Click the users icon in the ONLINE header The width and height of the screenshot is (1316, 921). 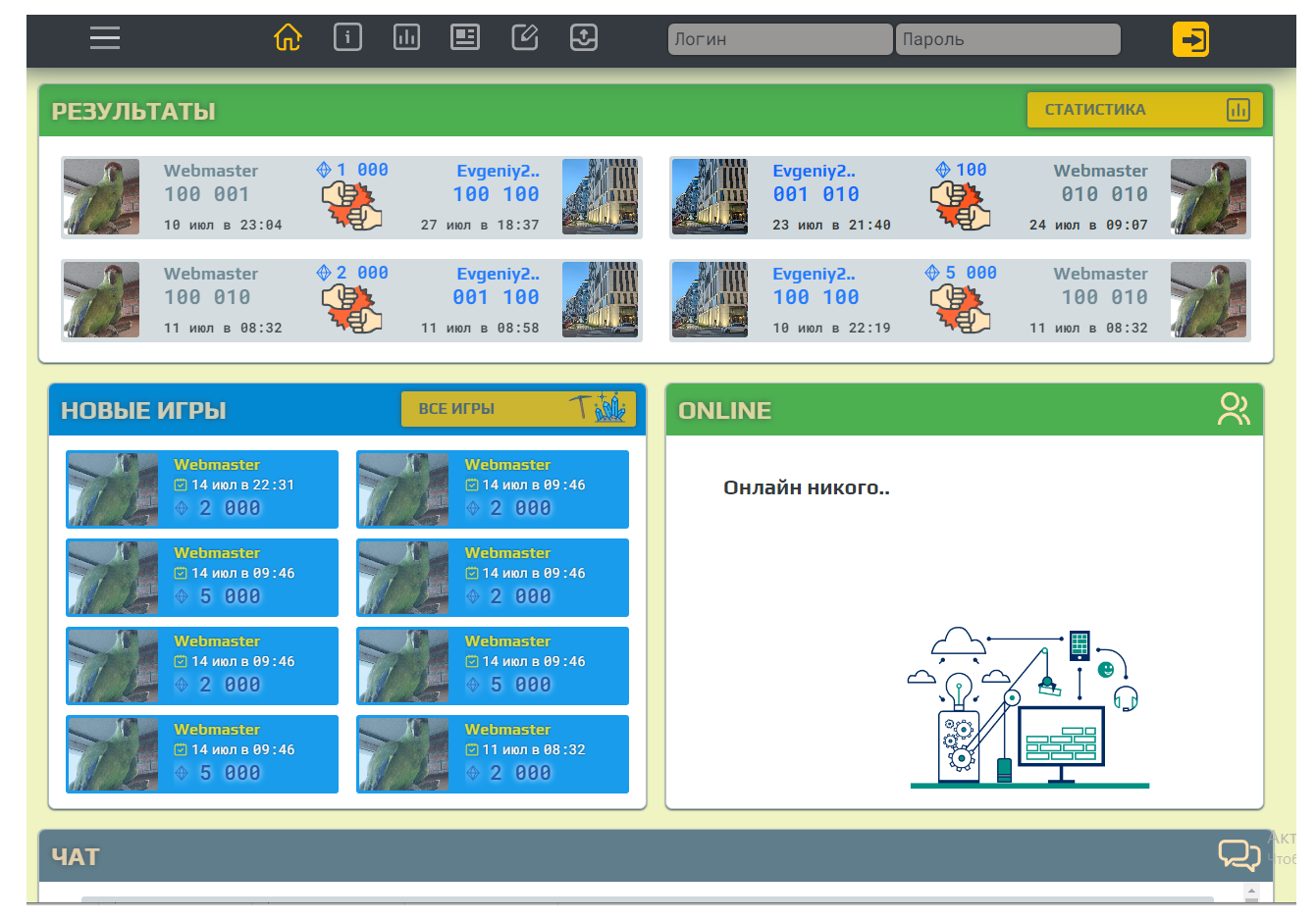point(1234,409)
